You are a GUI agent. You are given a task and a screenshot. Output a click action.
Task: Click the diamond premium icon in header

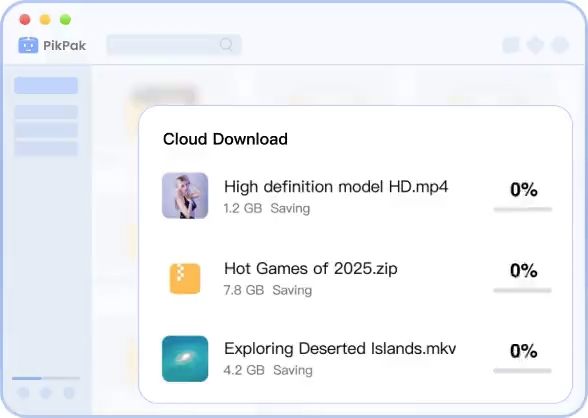(x=535, y=45)
